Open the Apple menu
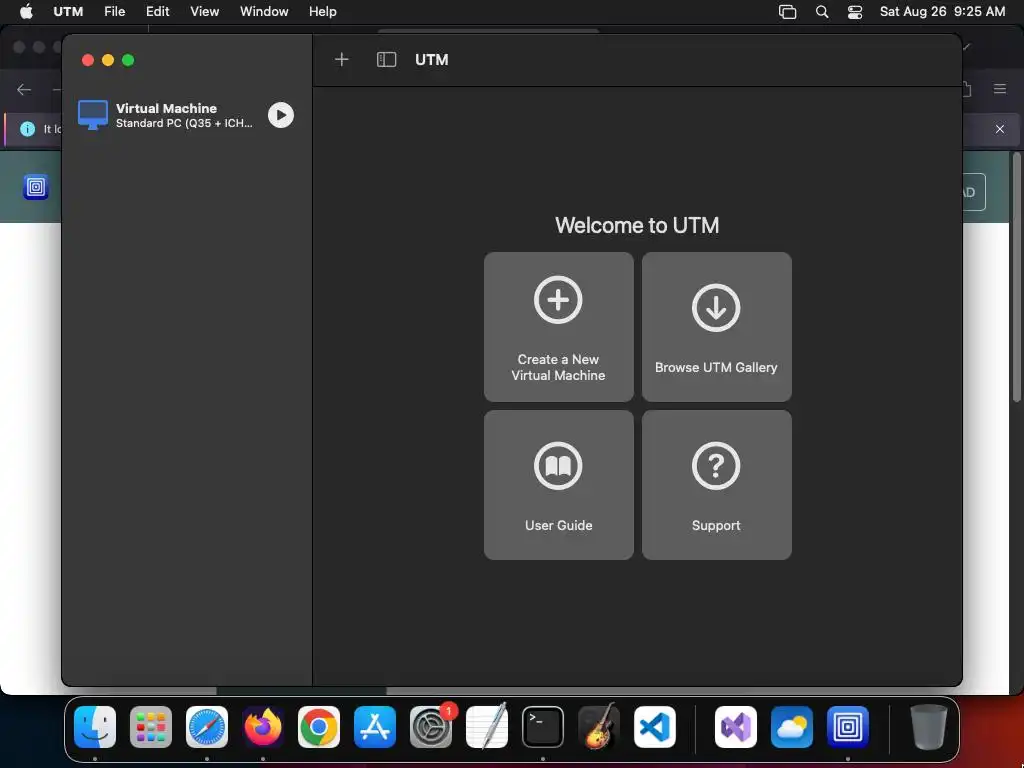This screenshot has width=1024, height=768. pos(26,12)
